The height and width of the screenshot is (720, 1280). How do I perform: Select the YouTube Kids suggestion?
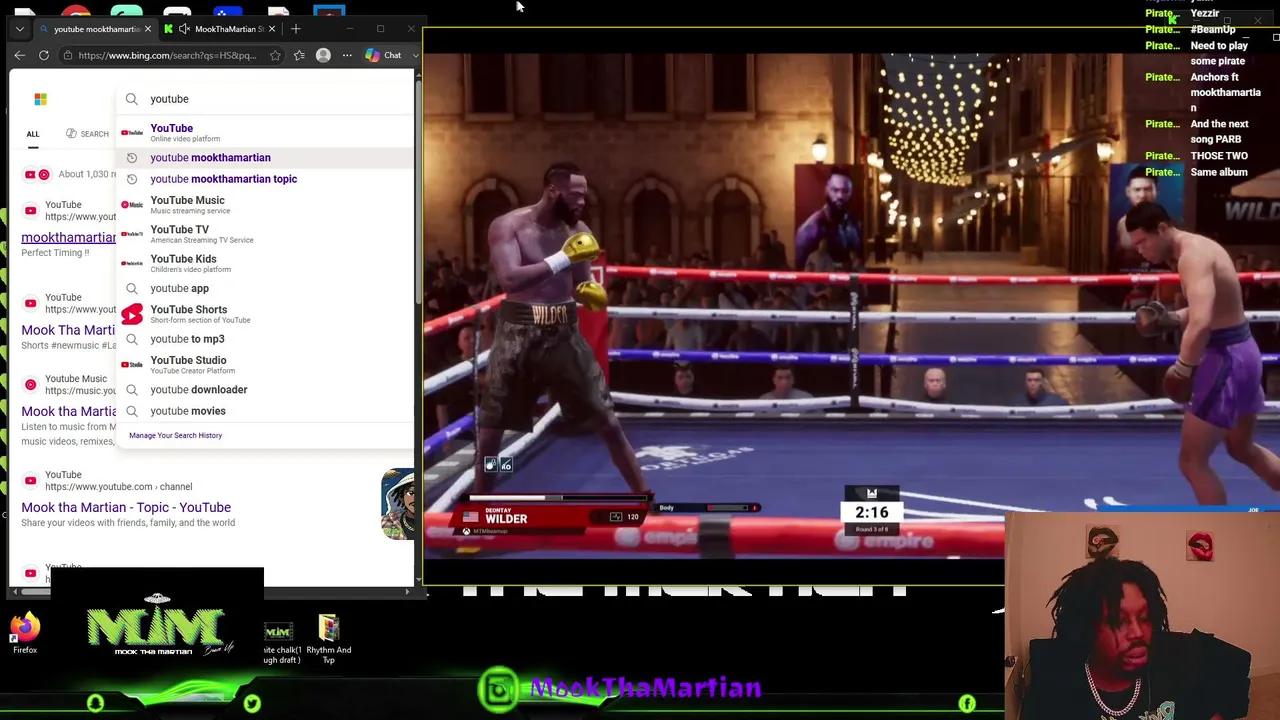click(265, 263)
